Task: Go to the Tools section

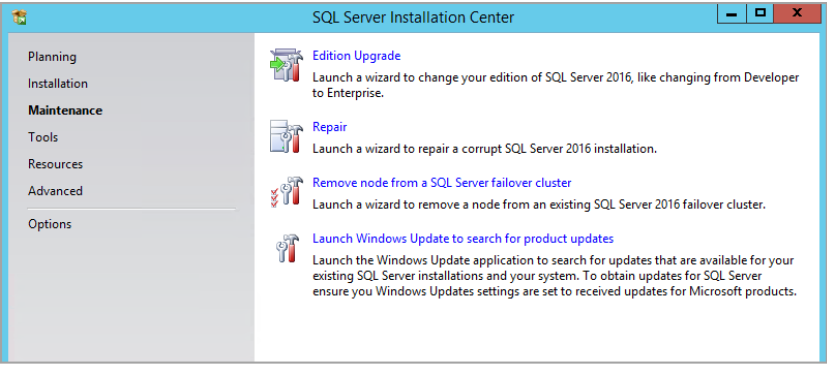Action: pos(43,137)
